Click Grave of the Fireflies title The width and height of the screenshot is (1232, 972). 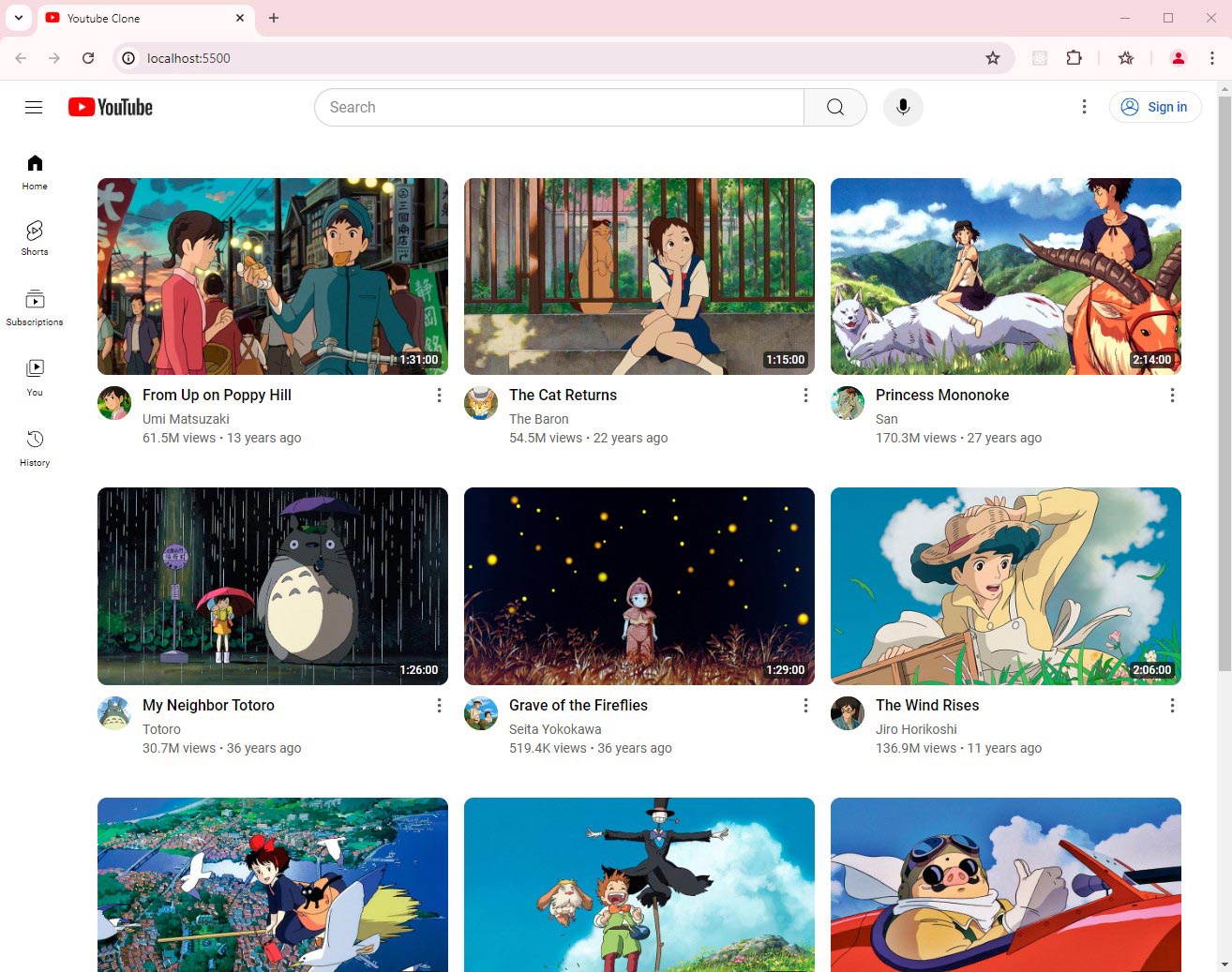point(578,706)
